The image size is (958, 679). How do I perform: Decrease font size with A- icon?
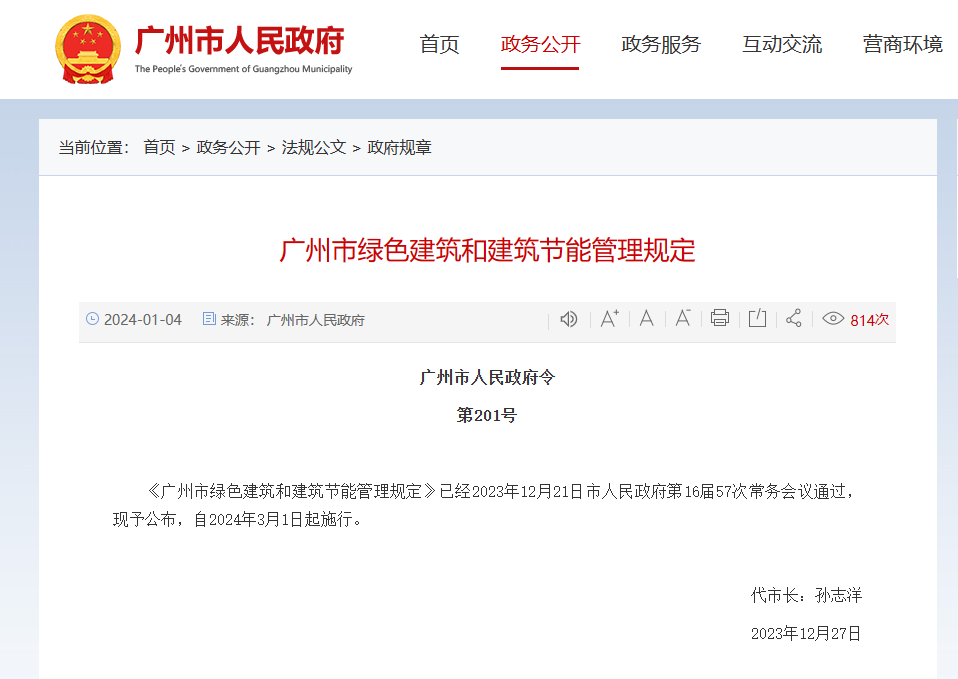tap(683, 318)
